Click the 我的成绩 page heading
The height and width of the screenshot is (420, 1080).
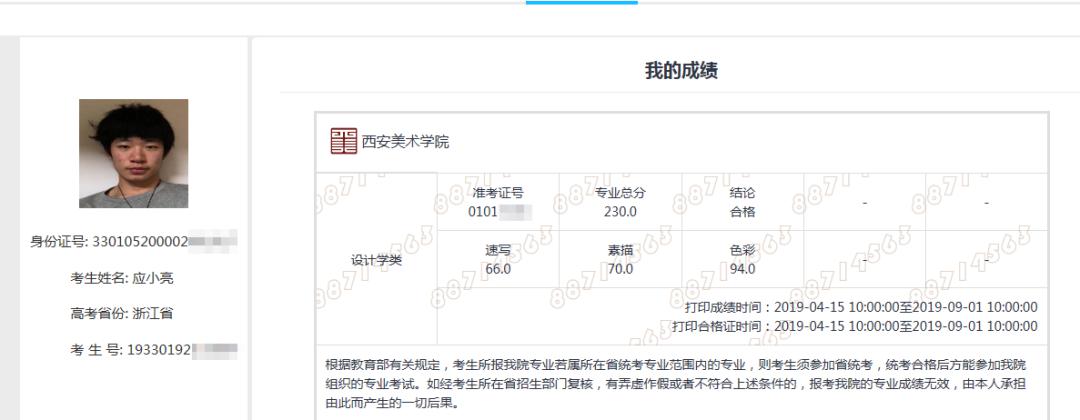click(x=681, y=71)
